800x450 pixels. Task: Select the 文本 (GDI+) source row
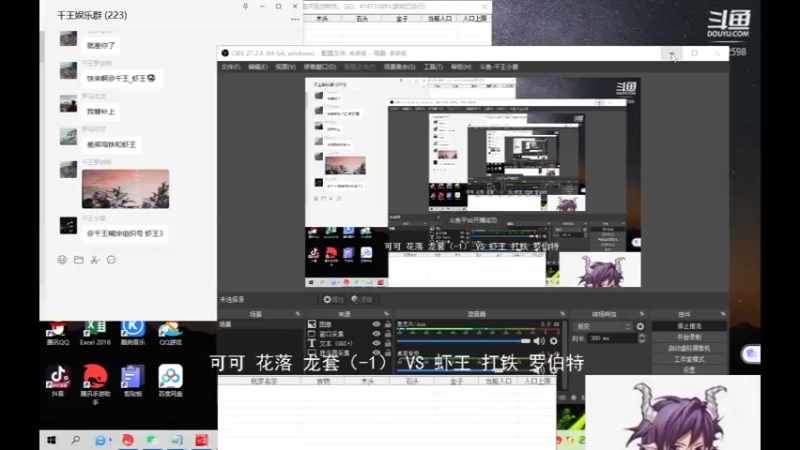tap(349, 343)
